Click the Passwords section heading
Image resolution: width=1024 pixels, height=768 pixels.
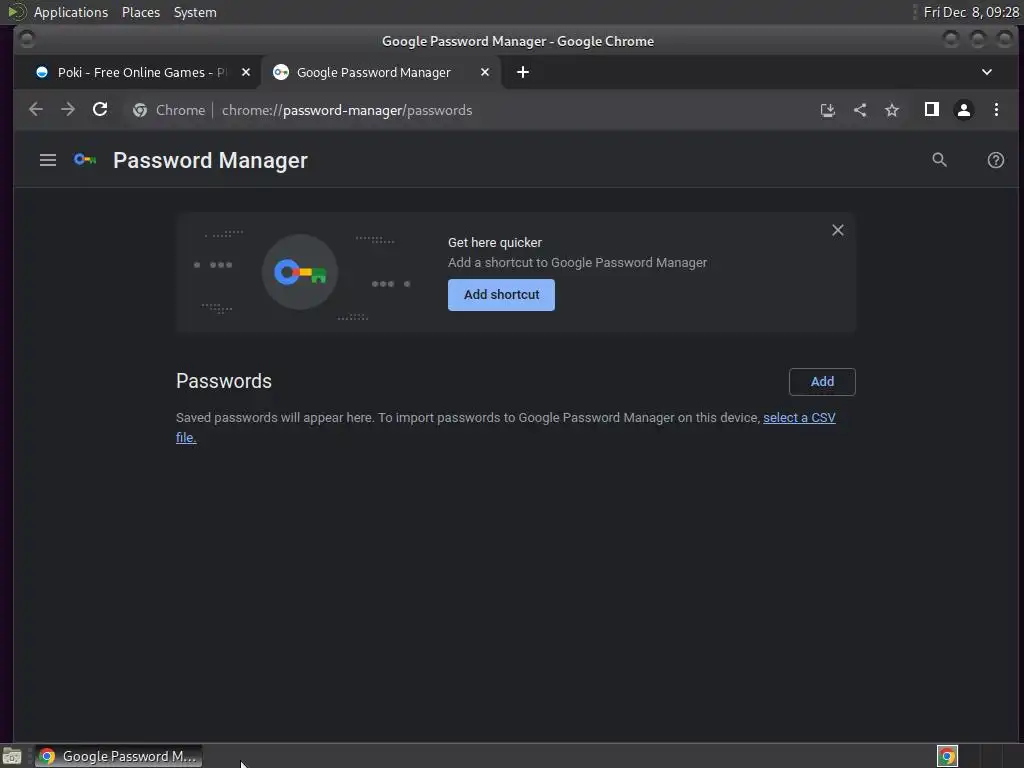coord(223,381)
